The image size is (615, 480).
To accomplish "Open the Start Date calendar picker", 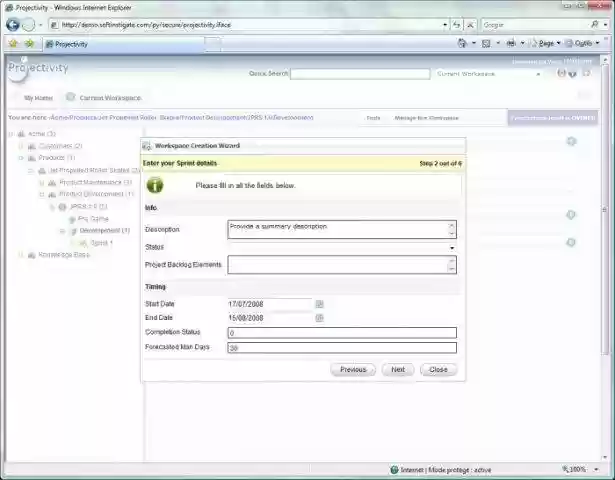I will 319,304.
